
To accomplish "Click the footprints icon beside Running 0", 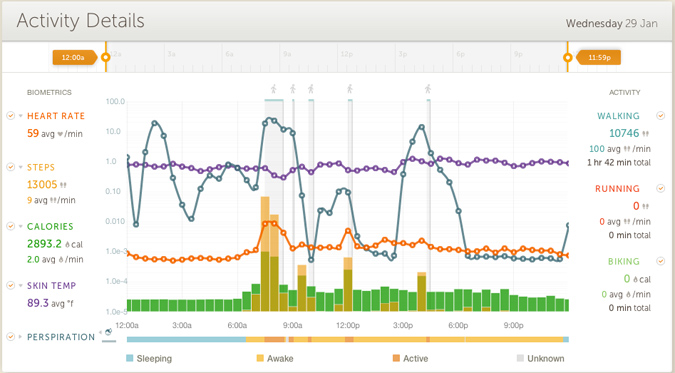I will pos(645,207).
